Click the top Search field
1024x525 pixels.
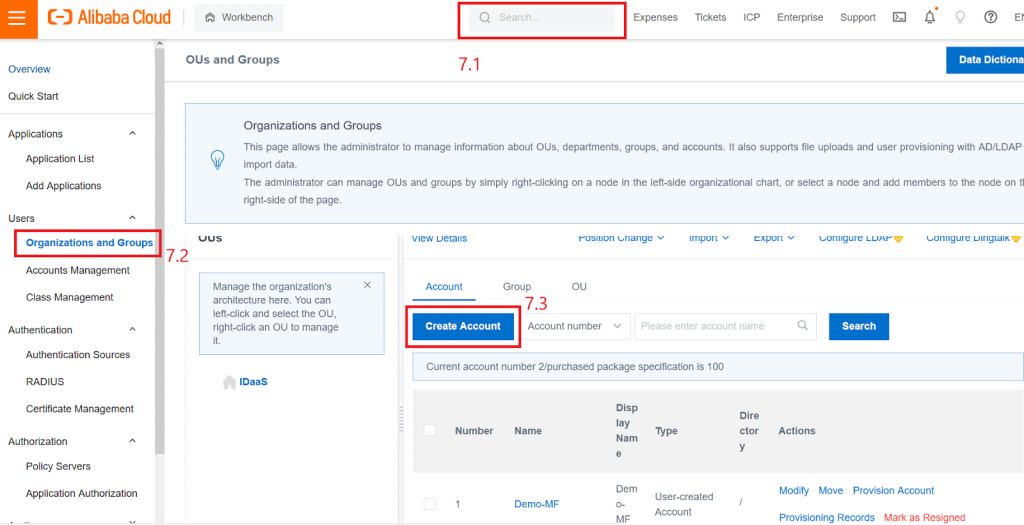[x=541, y=18]
